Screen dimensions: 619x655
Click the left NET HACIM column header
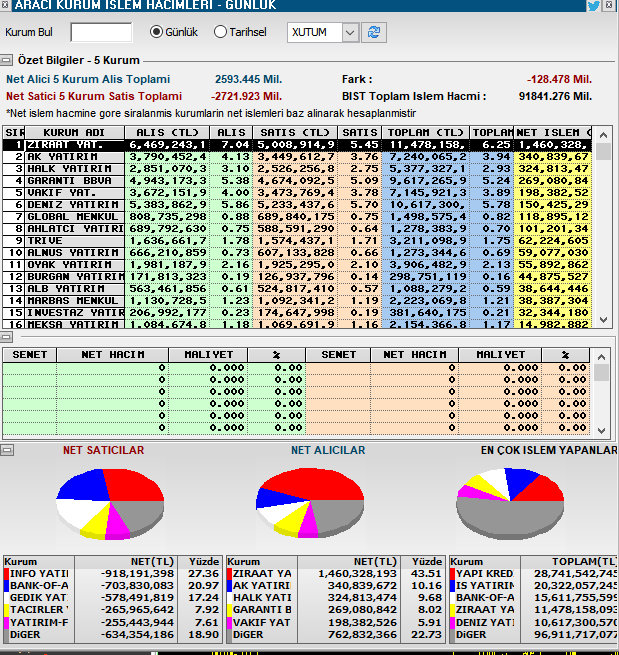tap(113, 355)
